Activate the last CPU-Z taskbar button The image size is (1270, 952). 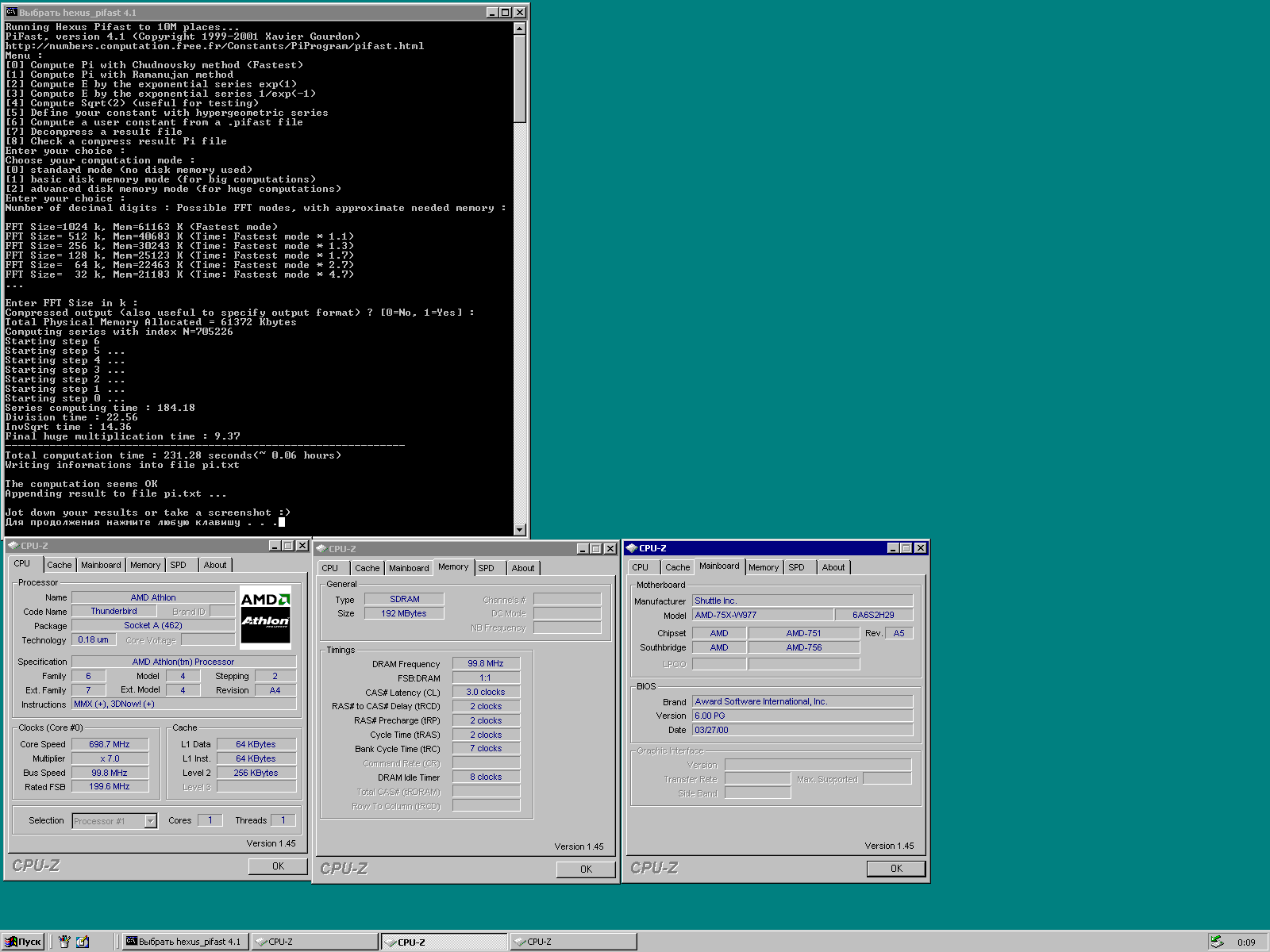(x=574, y=942)
